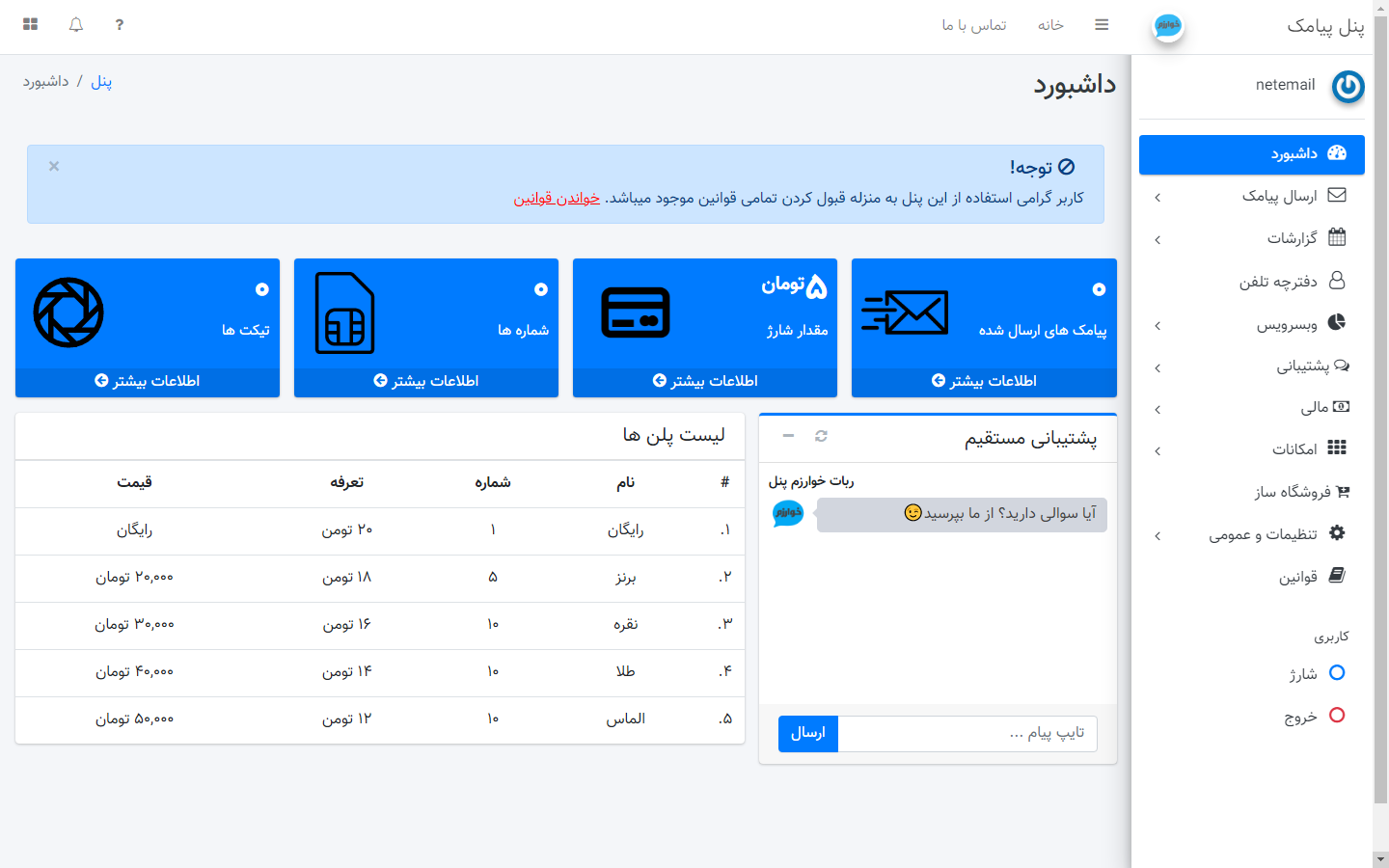Click the question mark help icon

[x=120, y=25]
